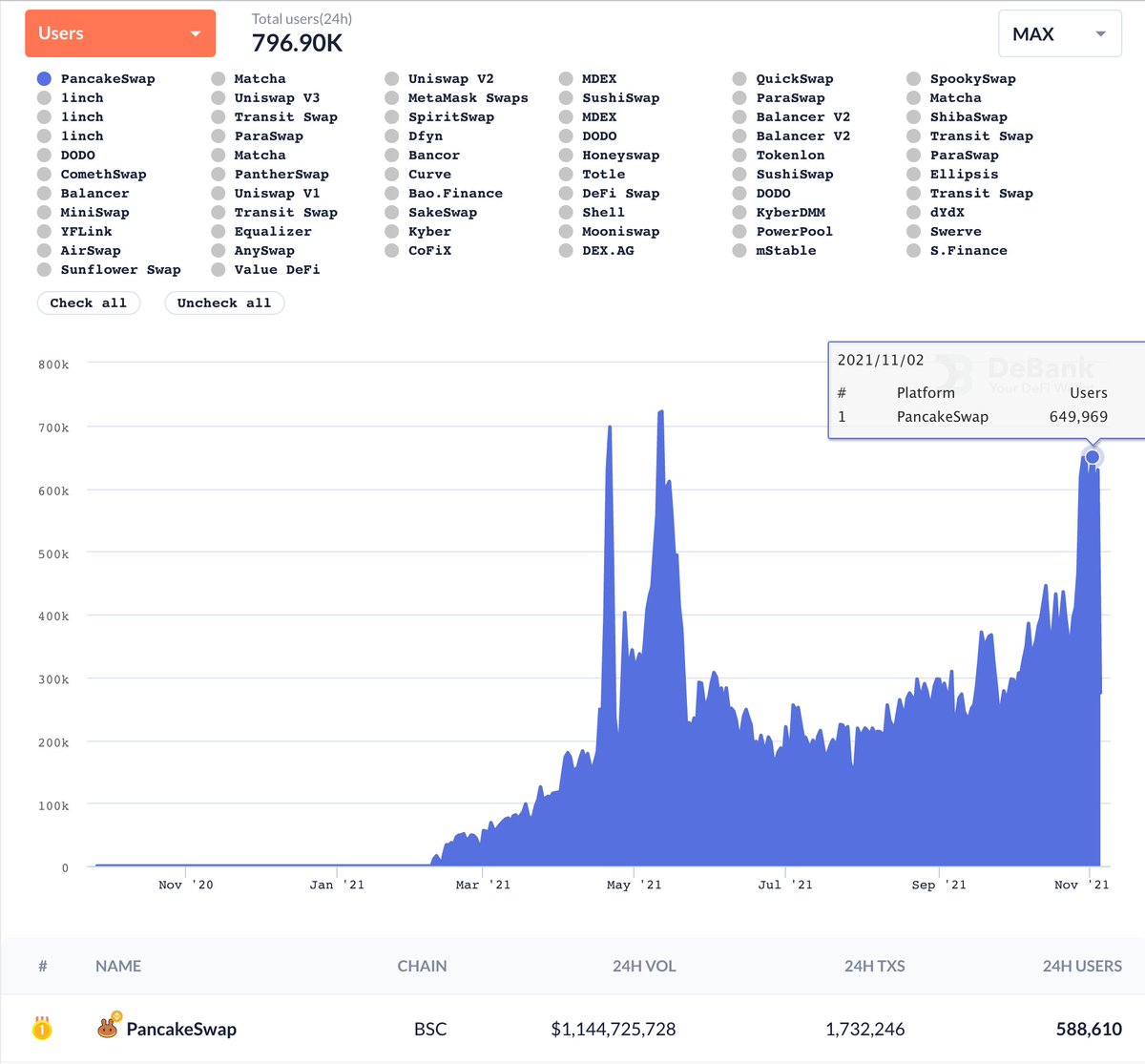
Task: Show CoFiX on the chart
Action: point(418,251)
